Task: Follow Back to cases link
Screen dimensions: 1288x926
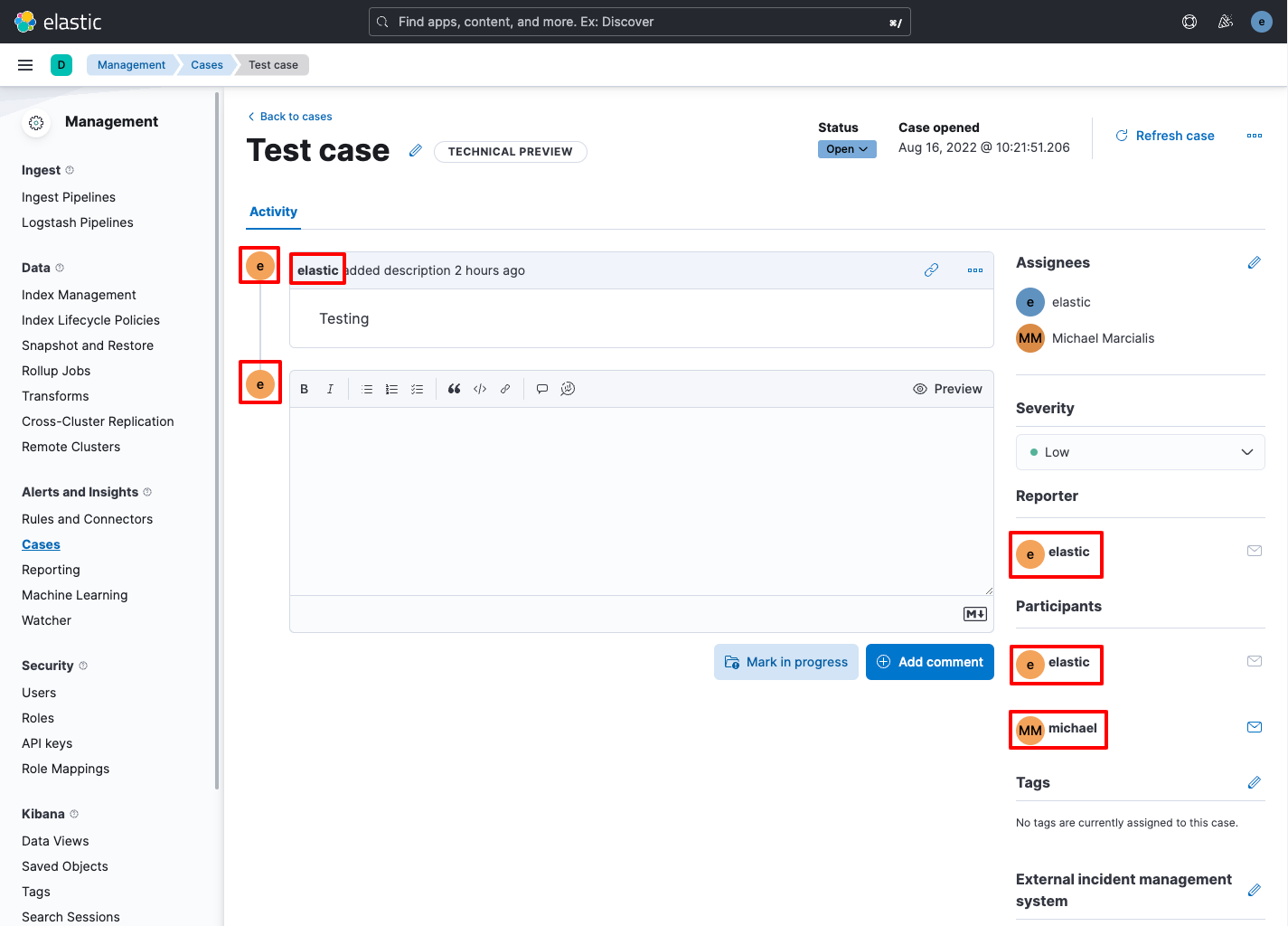Action: [290, 117]
